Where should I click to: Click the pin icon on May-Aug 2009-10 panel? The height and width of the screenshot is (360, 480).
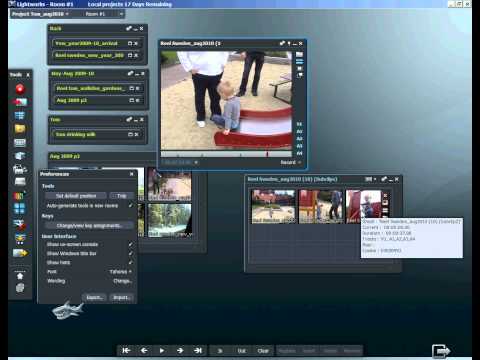click(130, 73)
